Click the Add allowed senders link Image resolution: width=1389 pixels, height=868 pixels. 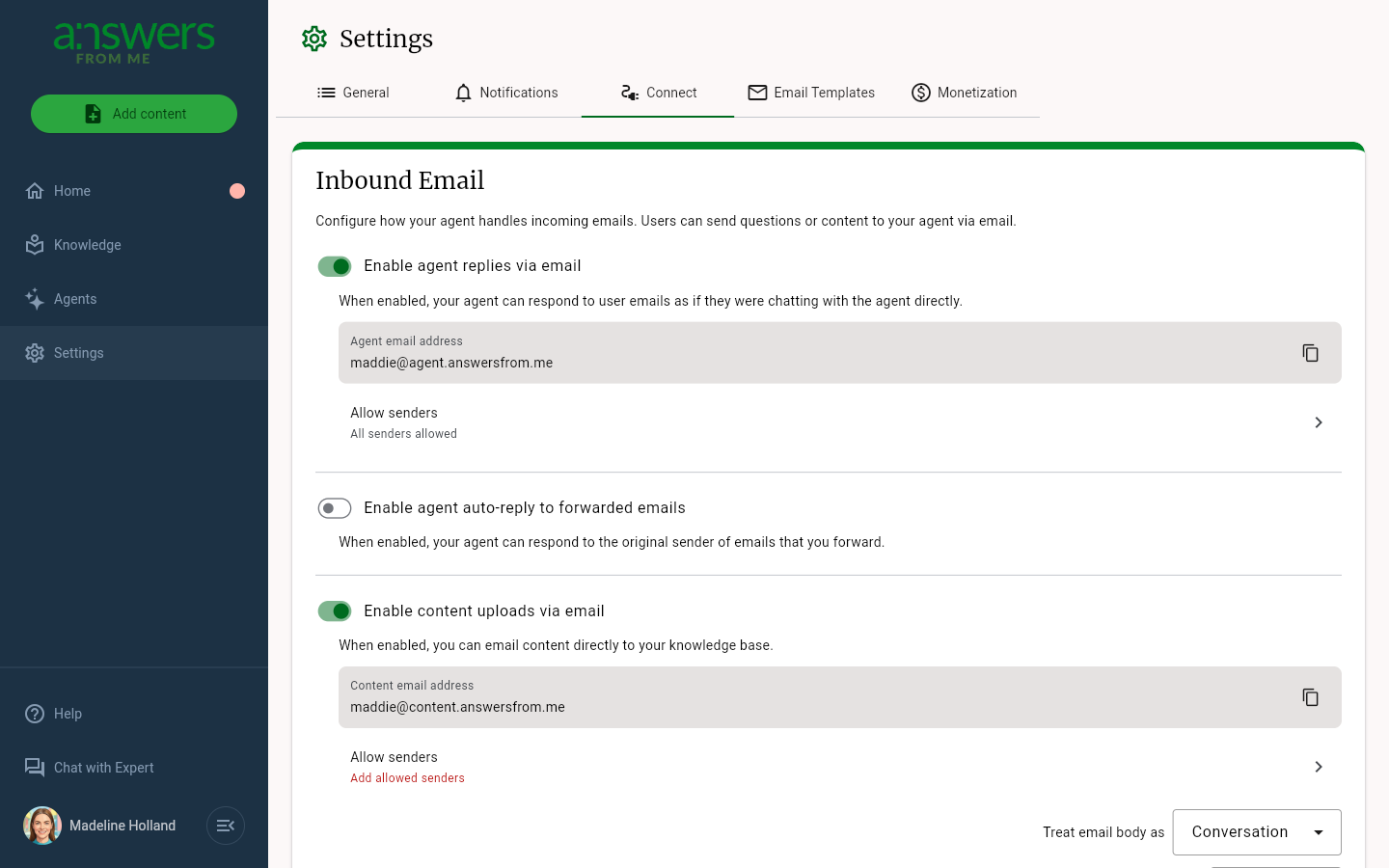coord(407,778)
